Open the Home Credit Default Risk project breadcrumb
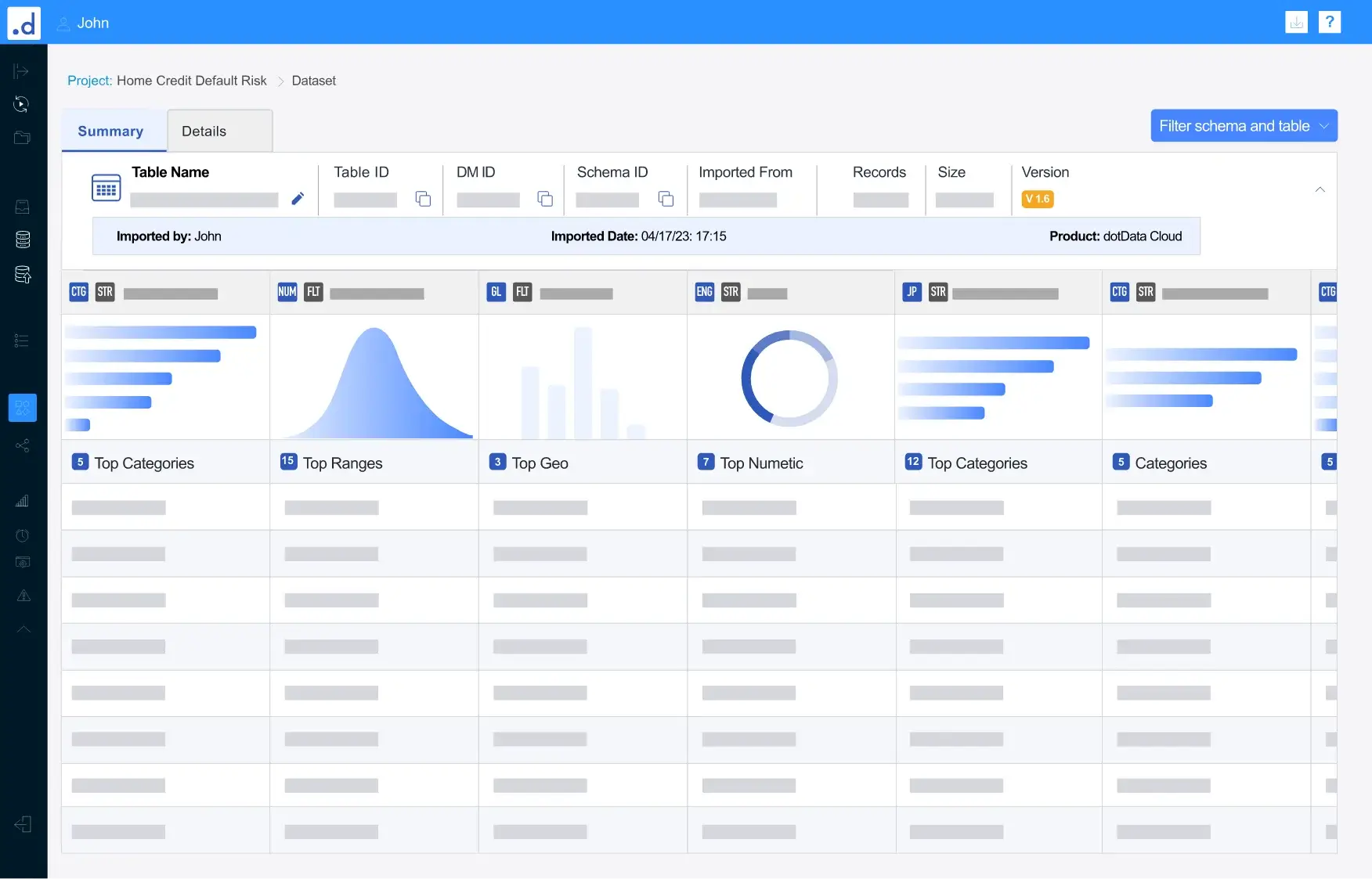 [x=191, y=81]
